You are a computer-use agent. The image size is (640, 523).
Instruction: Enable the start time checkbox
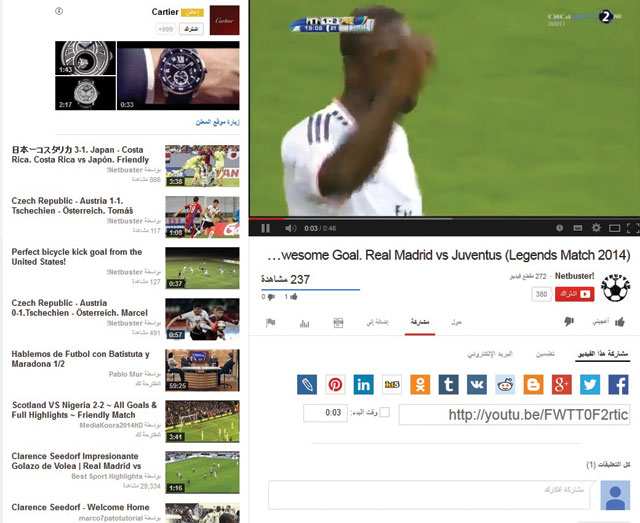pyautogui.click(x=384, y=412)
